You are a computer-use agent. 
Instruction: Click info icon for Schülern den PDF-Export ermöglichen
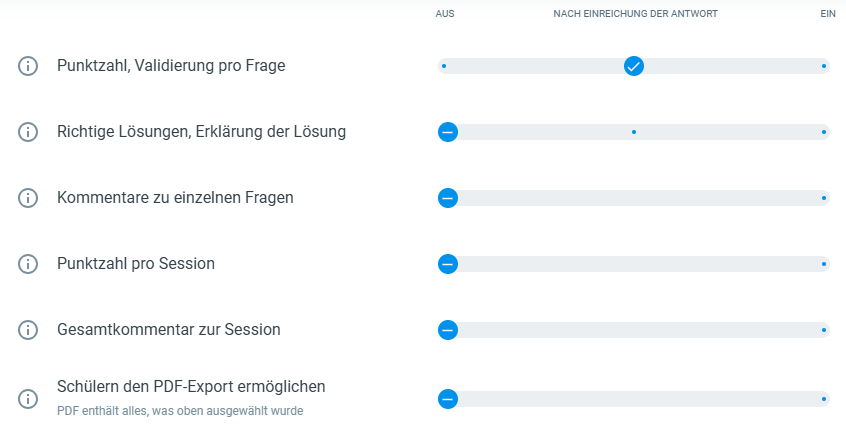point(28,399)
